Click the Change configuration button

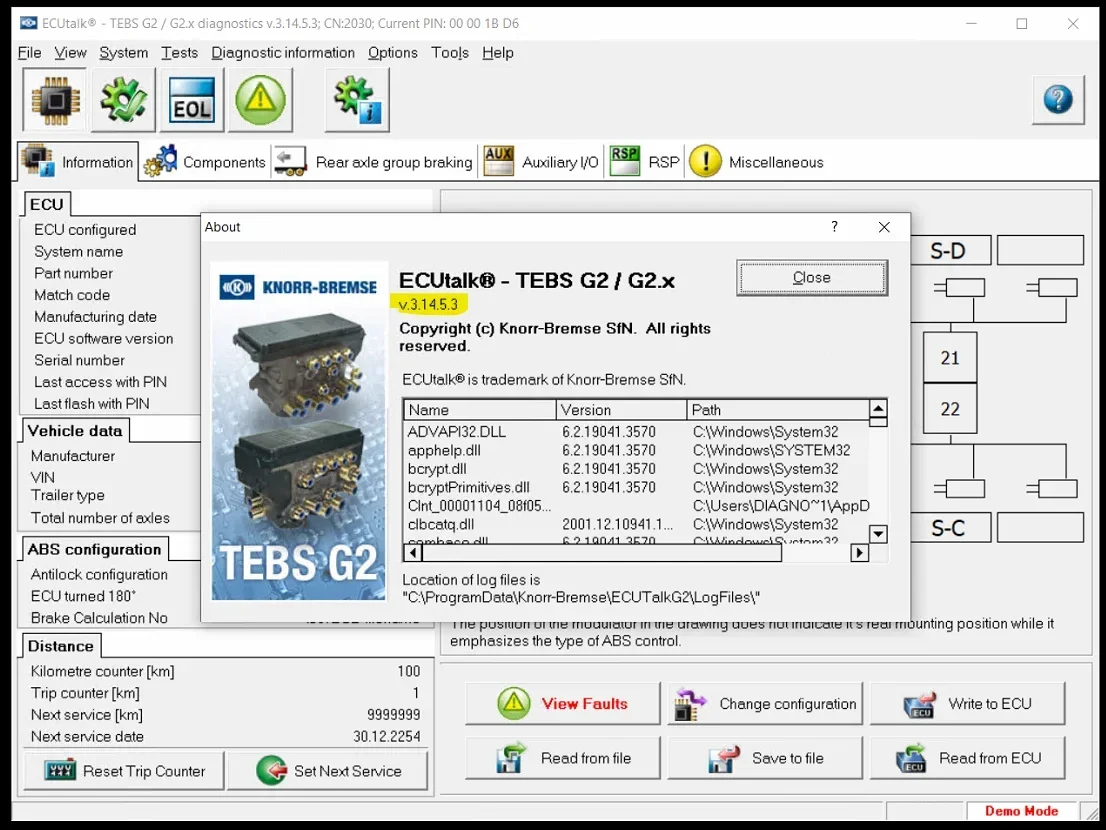[x=765, y=703]
